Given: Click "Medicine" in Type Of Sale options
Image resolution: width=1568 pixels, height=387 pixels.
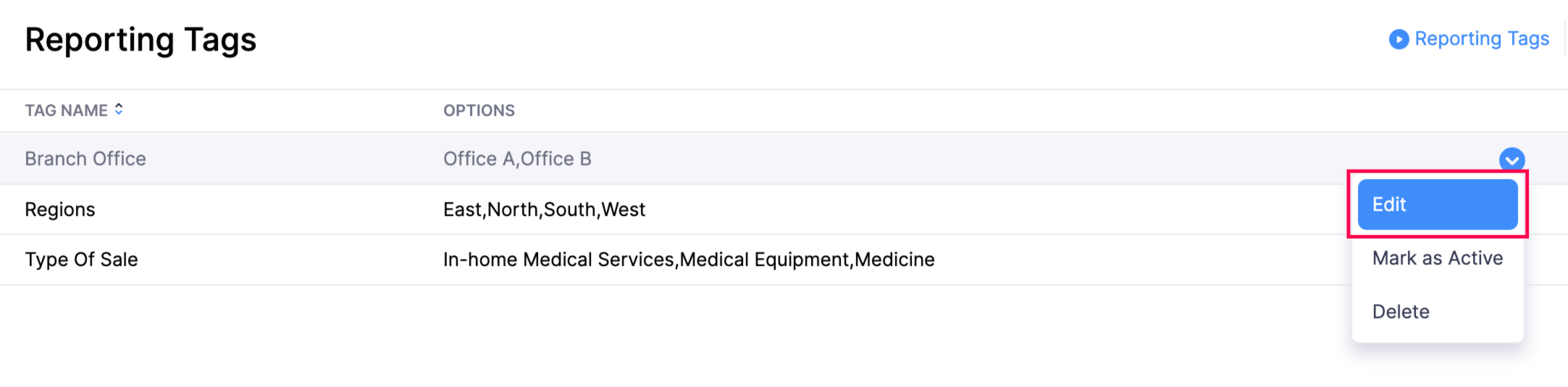Looking at the screenshot, I should pos(895,259).
